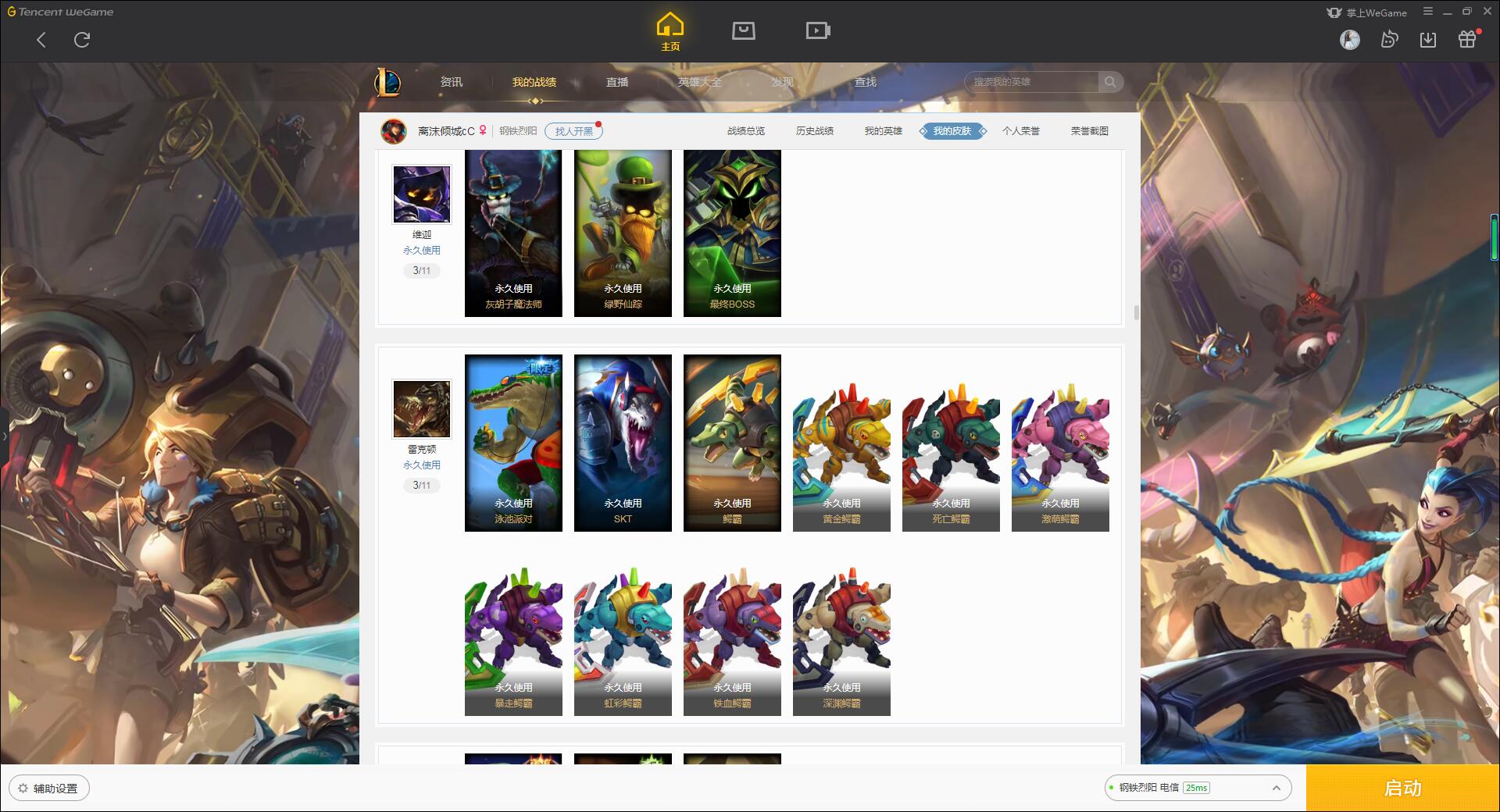Click the summoner profile avatar
1500x812 pixels.
[x=394, y=131]
